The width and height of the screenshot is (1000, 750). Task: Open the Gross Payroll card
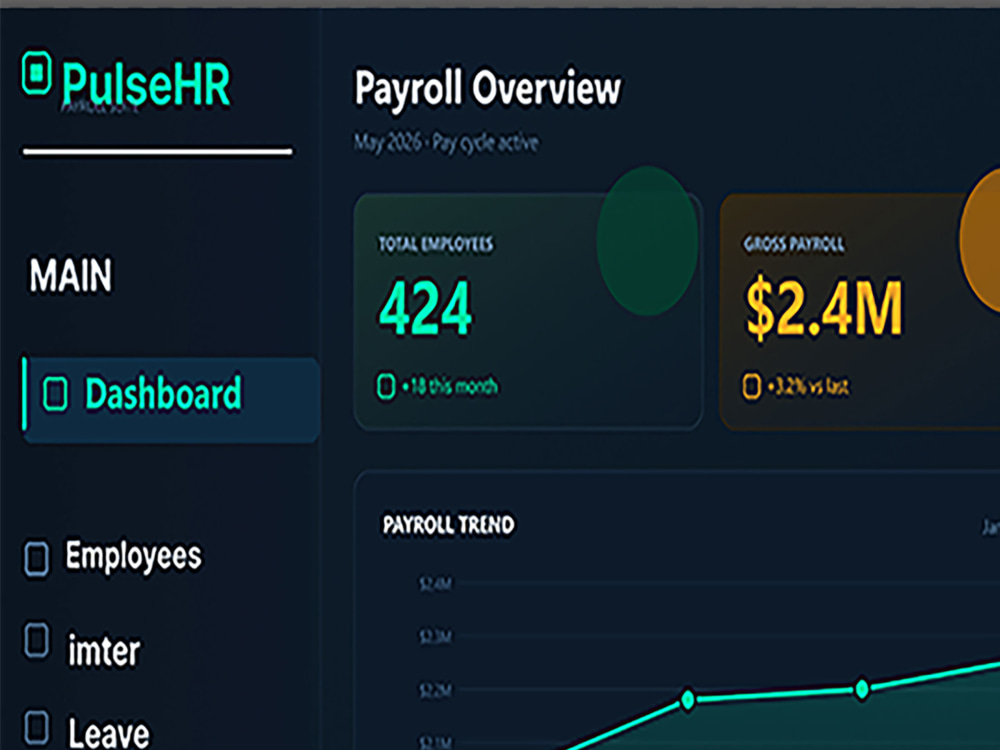pyautogui.click(x=860, y=311)
